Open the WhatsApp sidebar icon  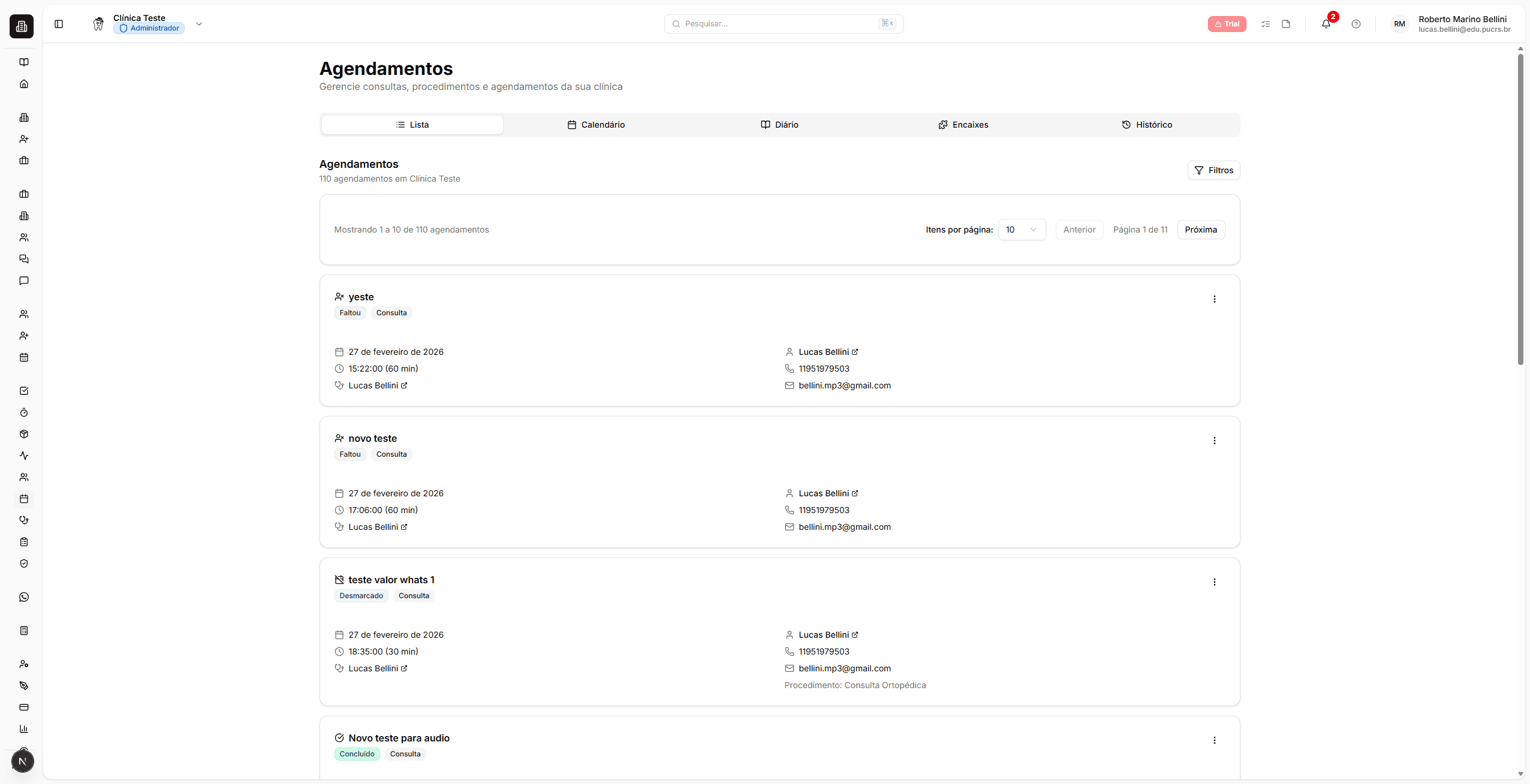24,597
